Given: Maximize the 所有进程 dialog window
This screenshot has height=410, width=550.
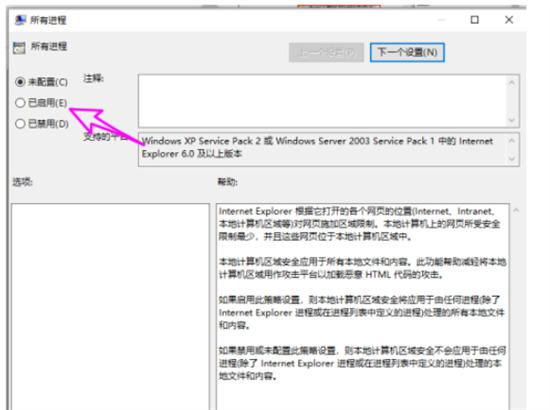Looking at the screenshot, I should click(x=475, y=20).
